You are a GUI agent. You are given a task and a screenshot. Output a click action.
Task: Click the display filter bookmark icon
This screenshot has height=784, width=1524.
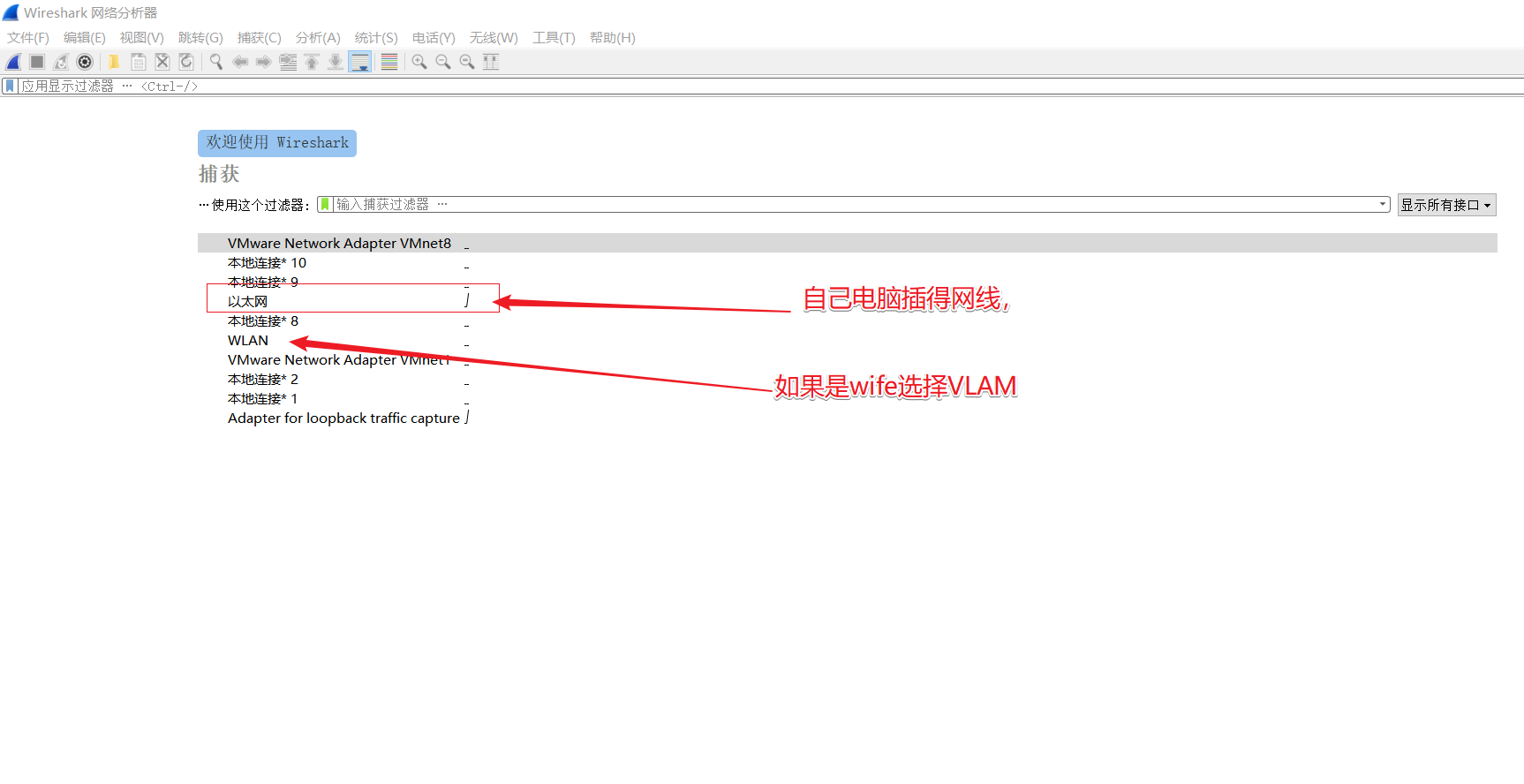(x=10, y=86)
